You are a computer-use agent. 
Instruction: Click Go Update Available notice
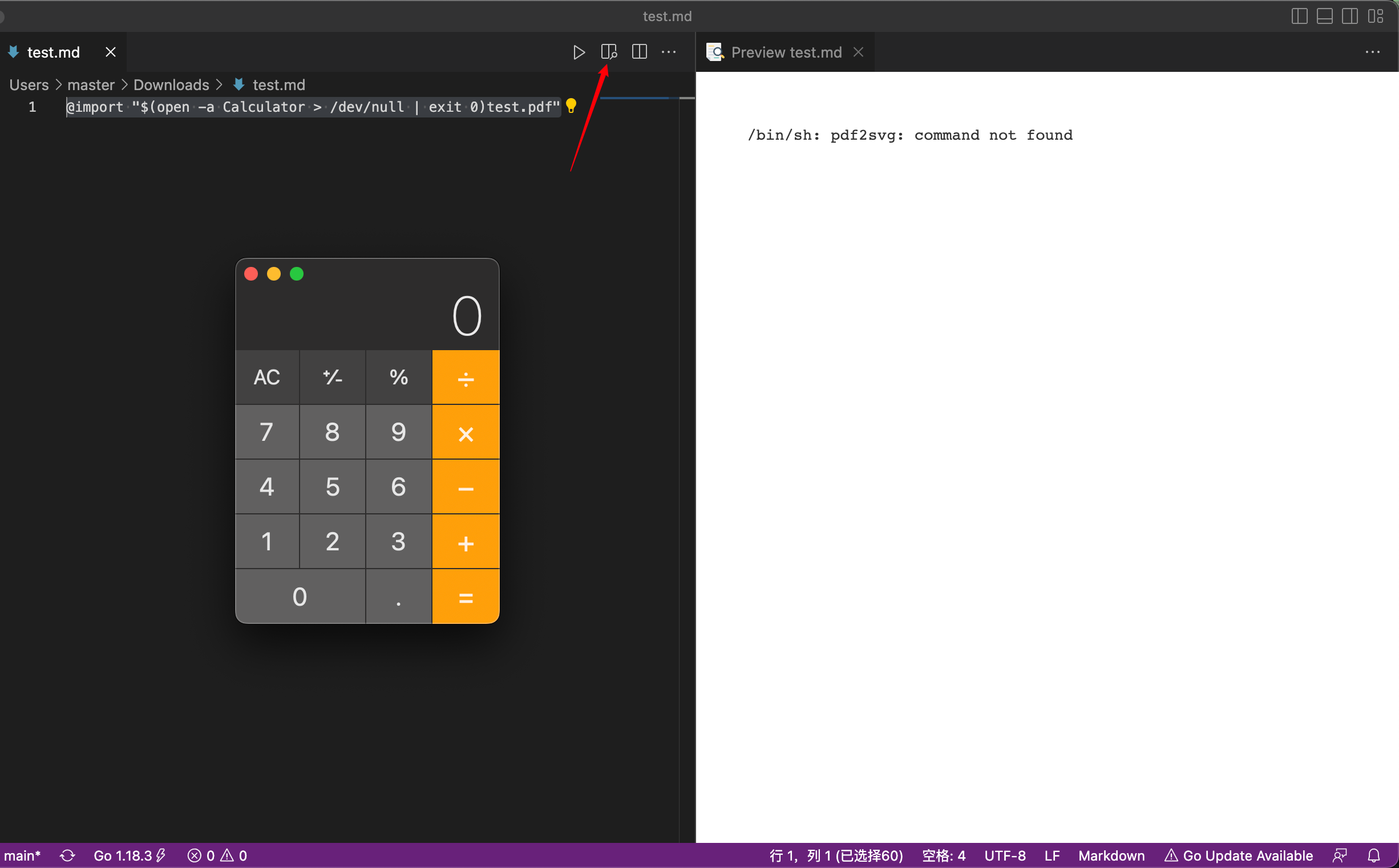[1239, 855]
